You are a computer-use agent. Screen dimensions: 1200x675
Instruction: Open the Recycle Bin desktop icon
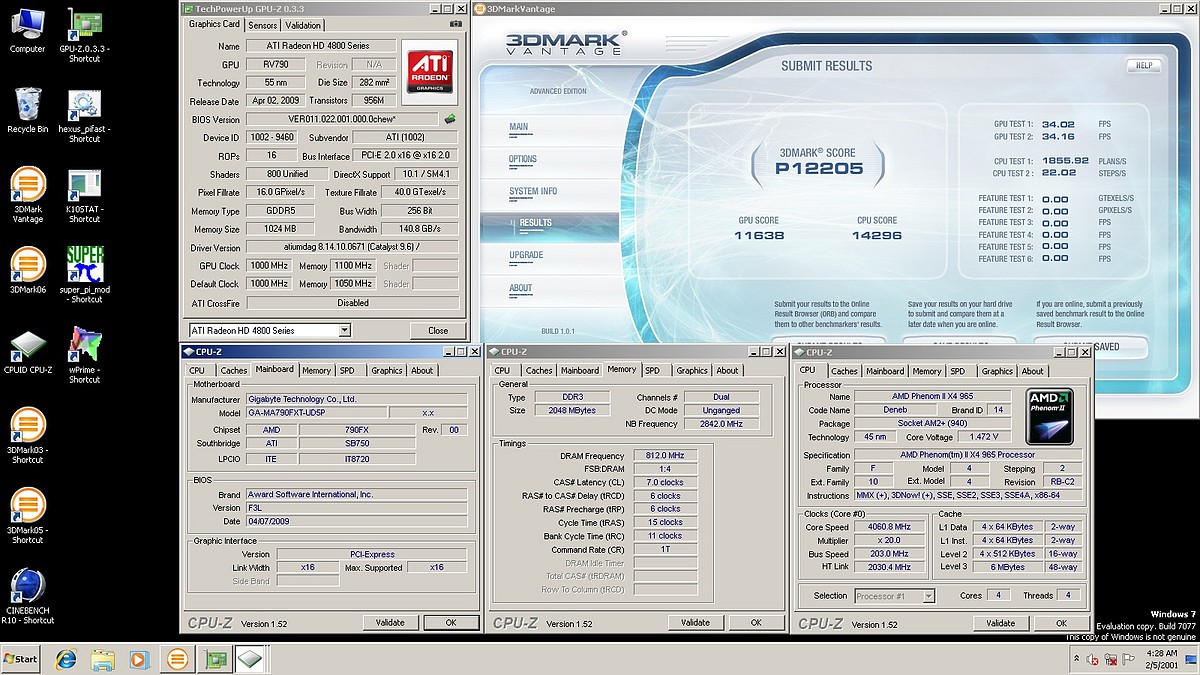click(x=27, y=104)
